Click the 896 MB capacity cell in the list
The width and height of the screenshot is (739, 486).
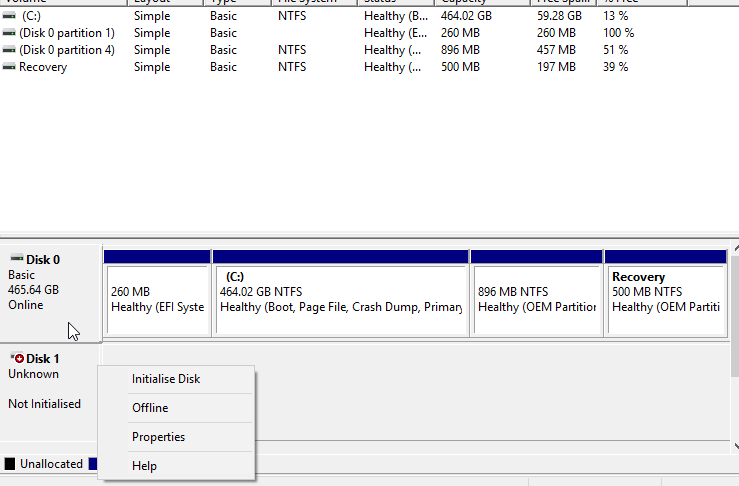click(x=460, y=50)
